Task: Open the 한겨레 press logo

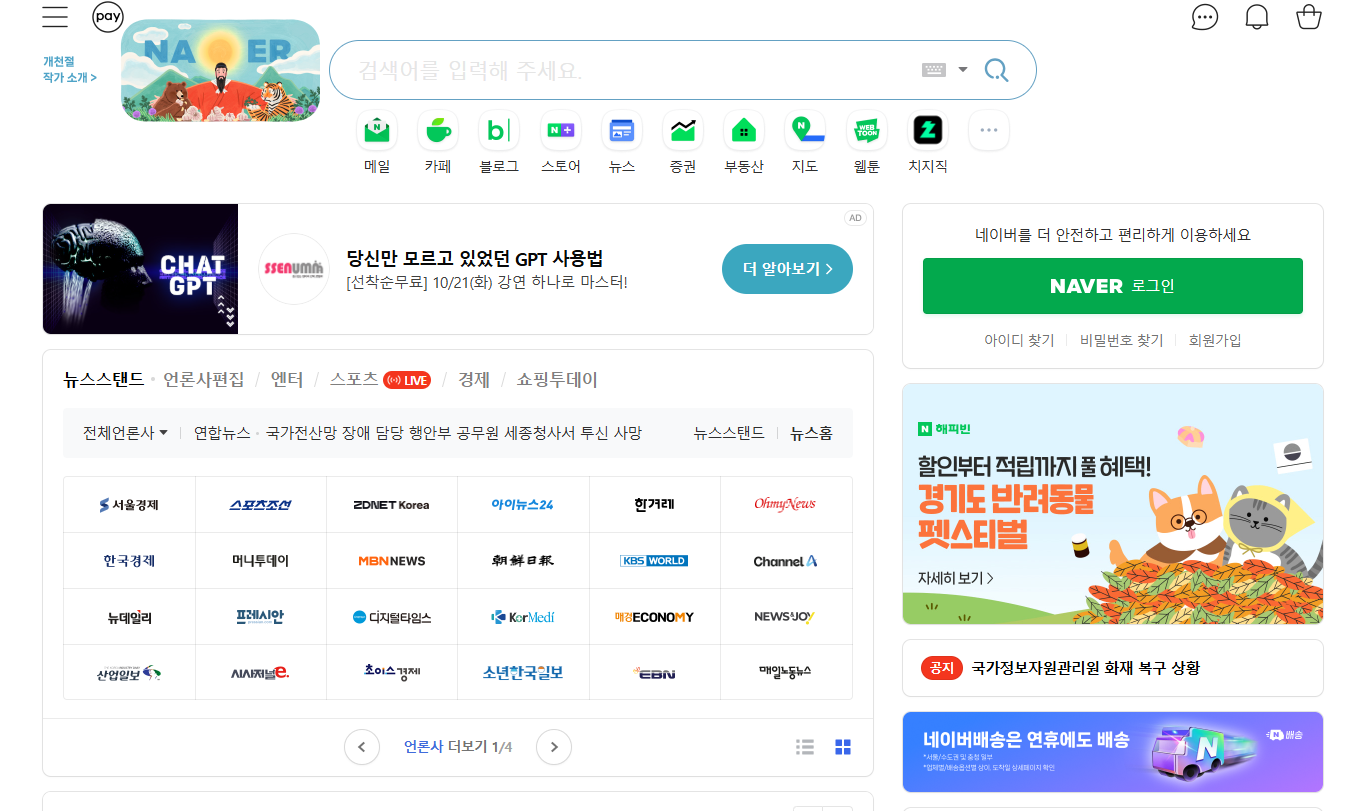Action: (655, 505)
